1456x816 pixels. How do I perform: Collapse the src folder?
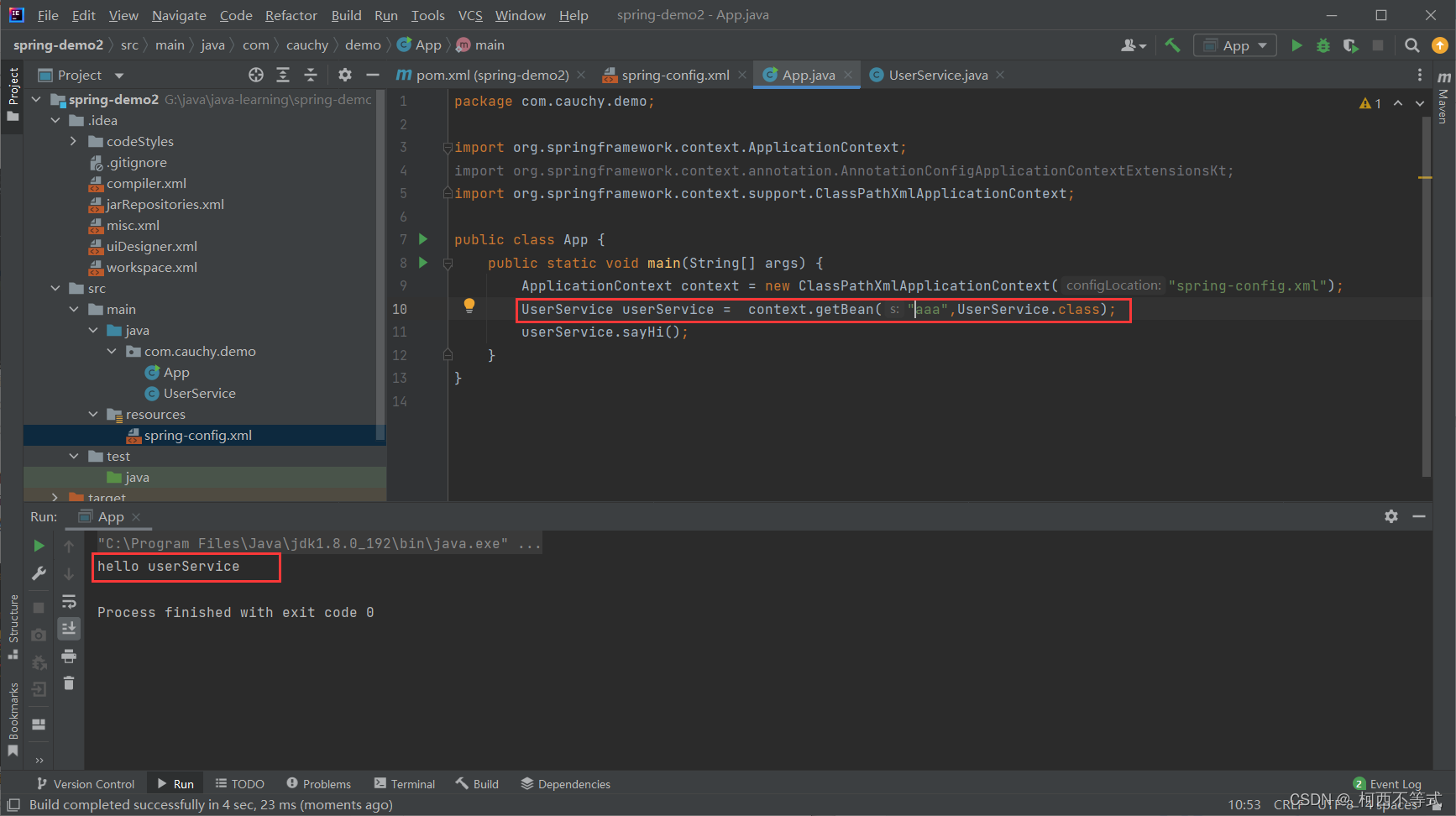[x=55, y=288]
